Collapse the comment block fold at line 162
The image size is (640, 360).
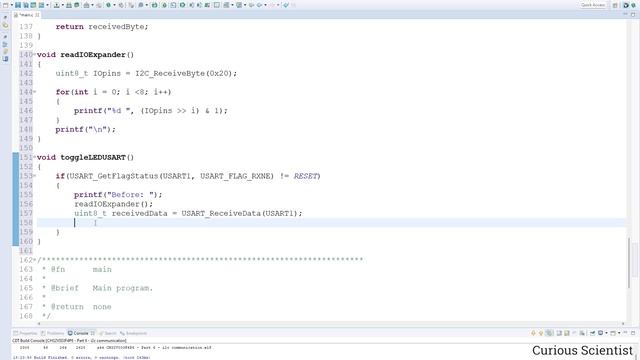click(x=34, y=260)
